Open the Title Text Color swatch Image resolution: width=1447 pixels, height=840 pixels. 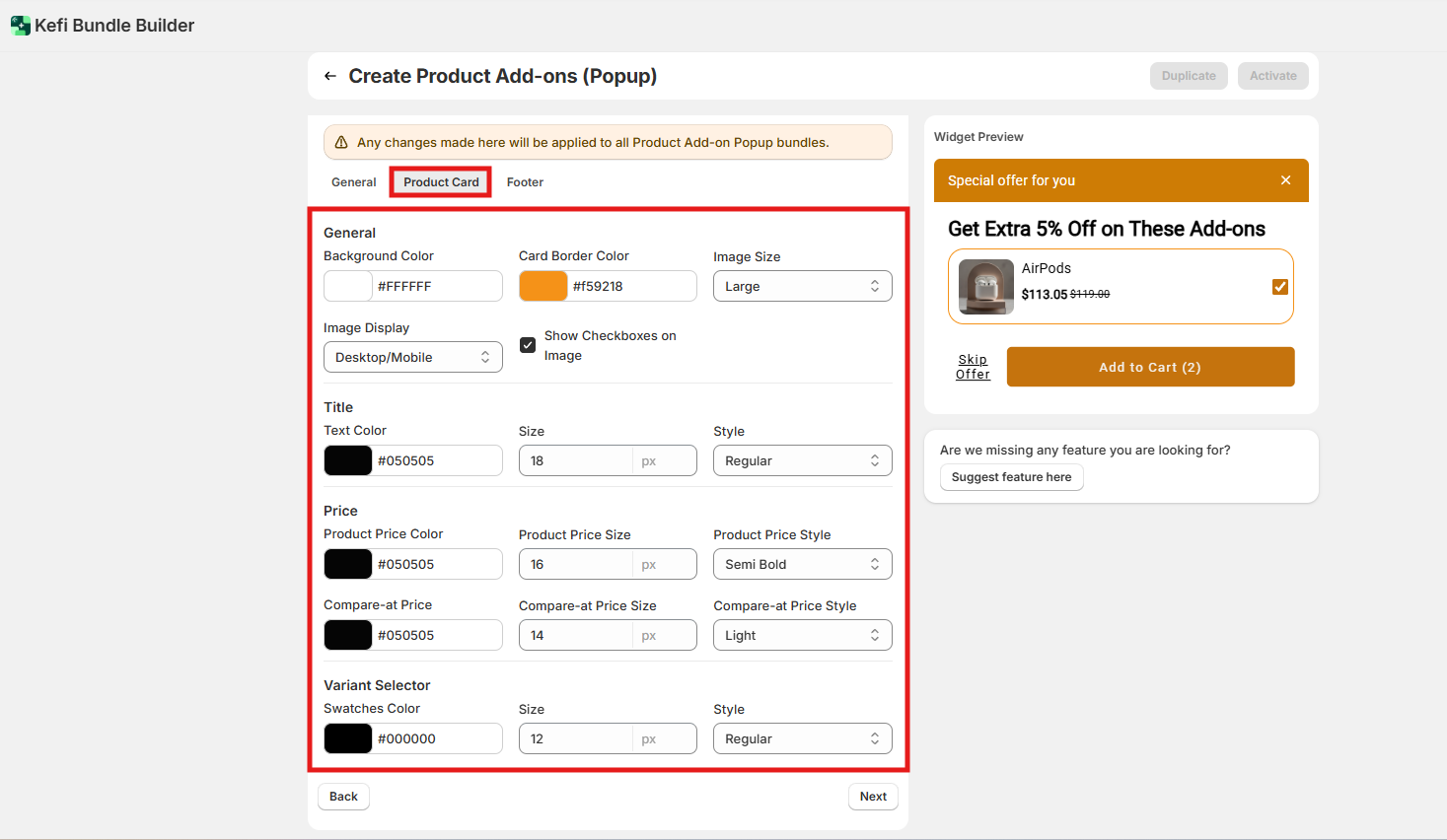348,460
